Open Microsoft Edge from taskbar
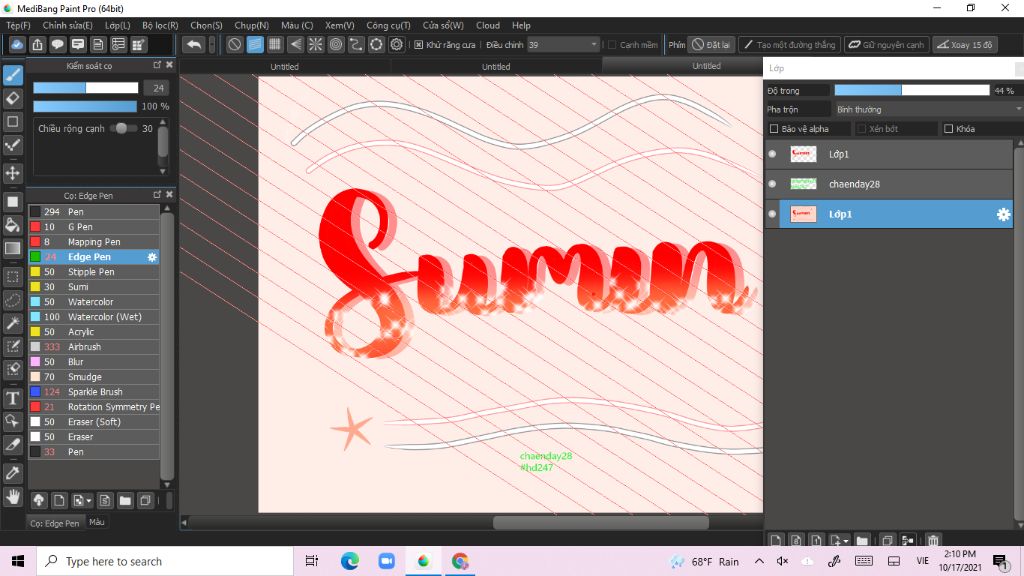1024x576 pixels. tap(349, 561)
